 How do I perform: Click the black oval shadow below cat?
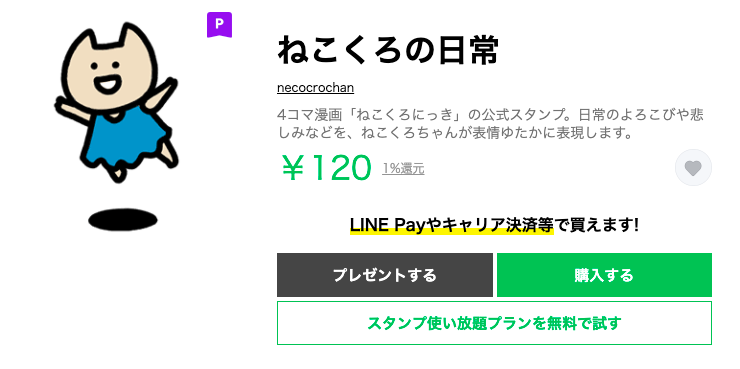click(x=123, y=220)
